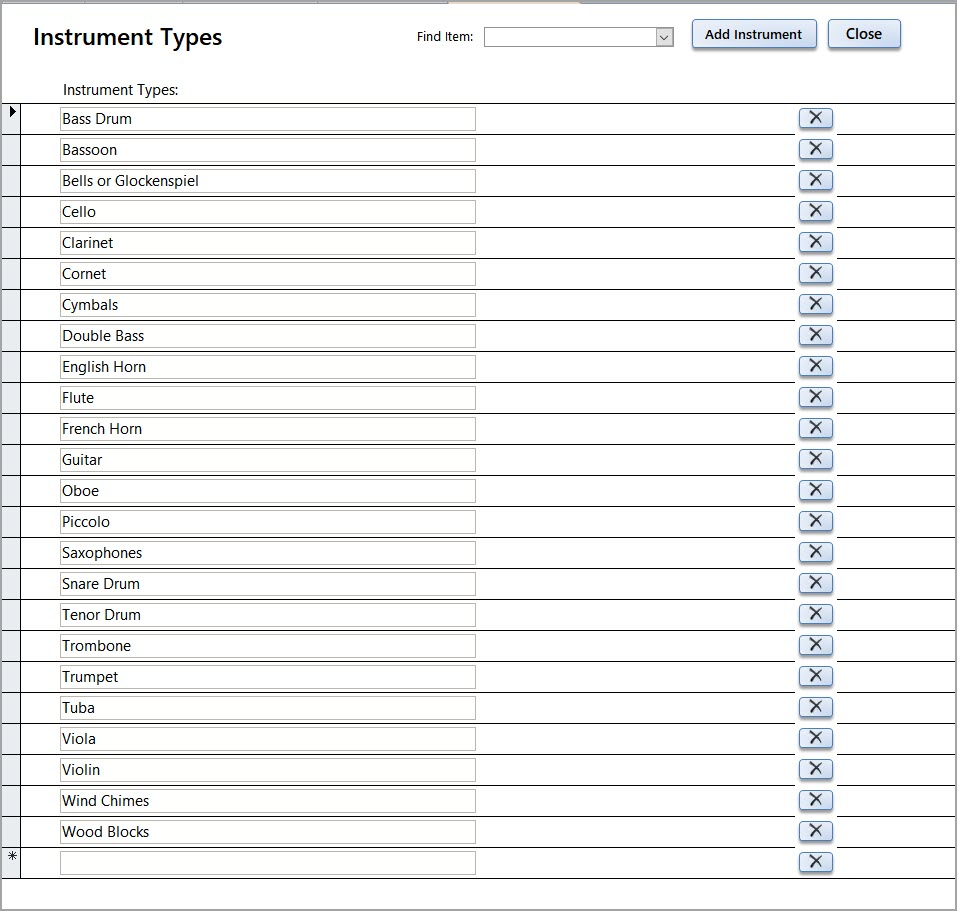Click the Add Instrument button
This screenshot has height=911, width=957.
(753, 34)
